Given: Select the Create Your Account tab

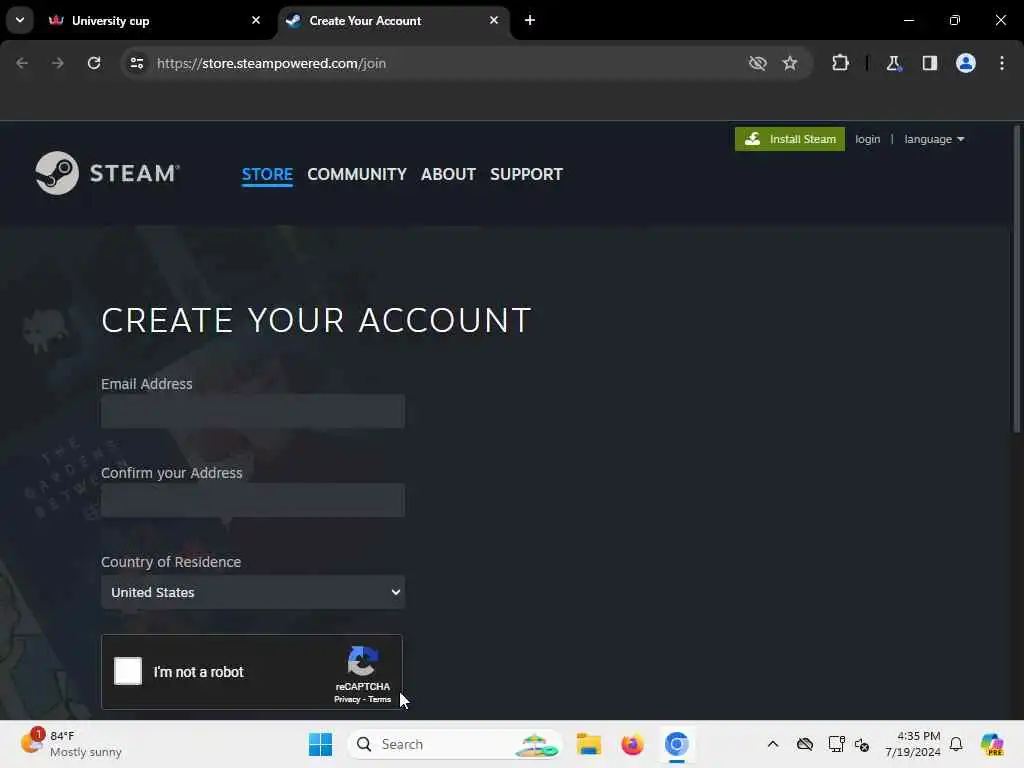Looking at the screenshot, I should pos(394,21).
